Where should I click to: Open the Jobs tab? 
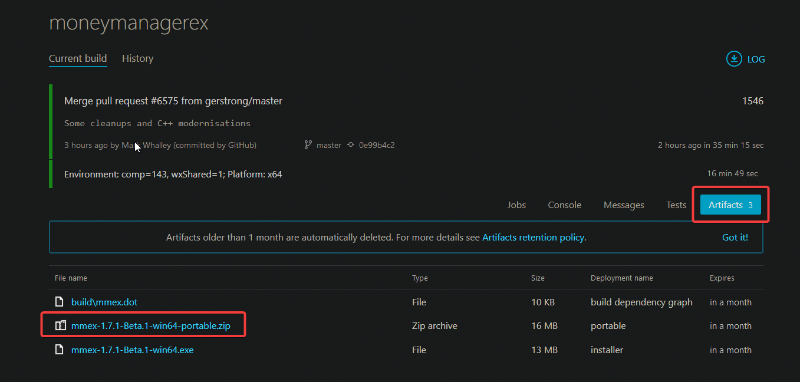pos(517,205)
